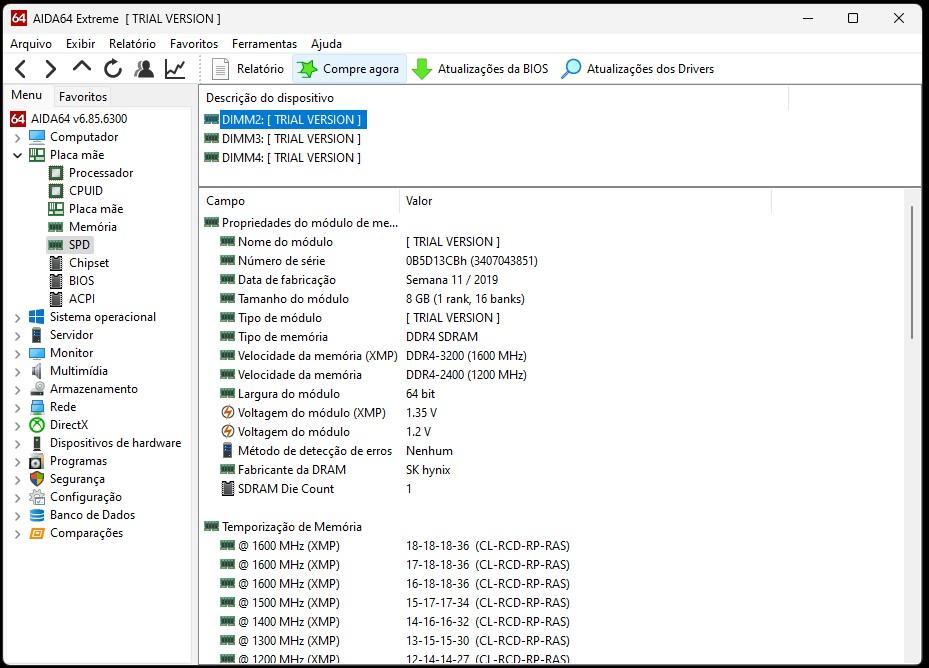
Task: Open the graph chart toolbar icon
Action: [175, 69]
